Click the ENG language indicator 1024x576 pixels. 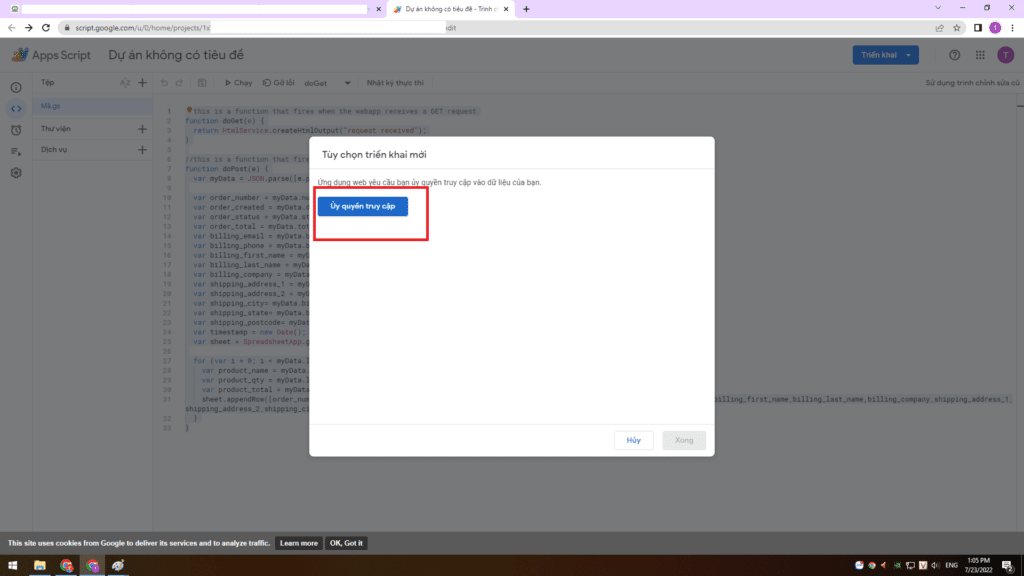click(x=951, y=566)
